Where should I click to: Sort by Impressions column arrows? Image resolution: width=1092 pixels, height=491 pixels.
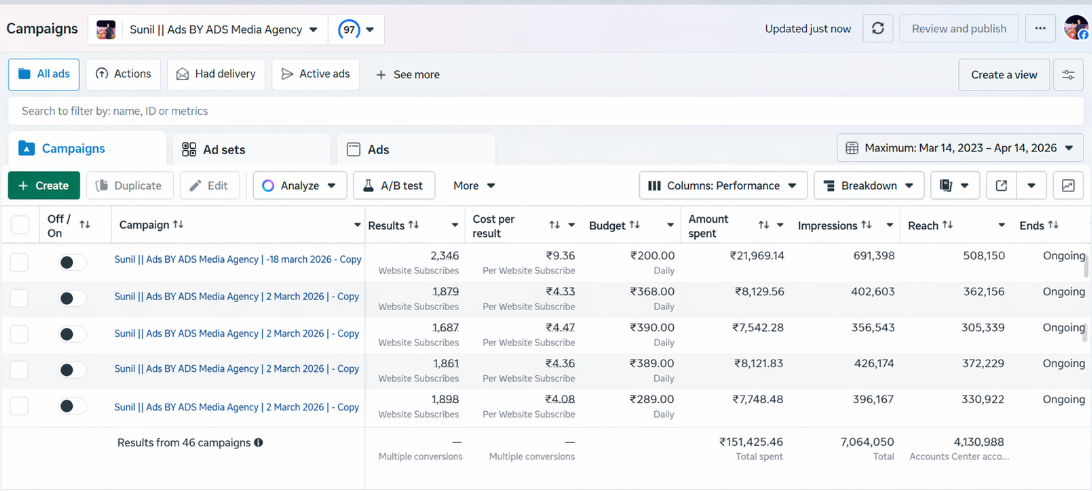pos(866,225)
